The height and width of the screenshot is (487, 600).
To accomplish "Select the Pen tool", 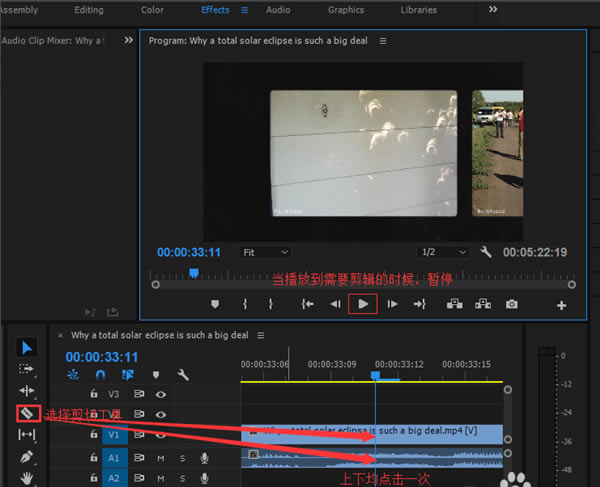I will click(x=27, y=456).
